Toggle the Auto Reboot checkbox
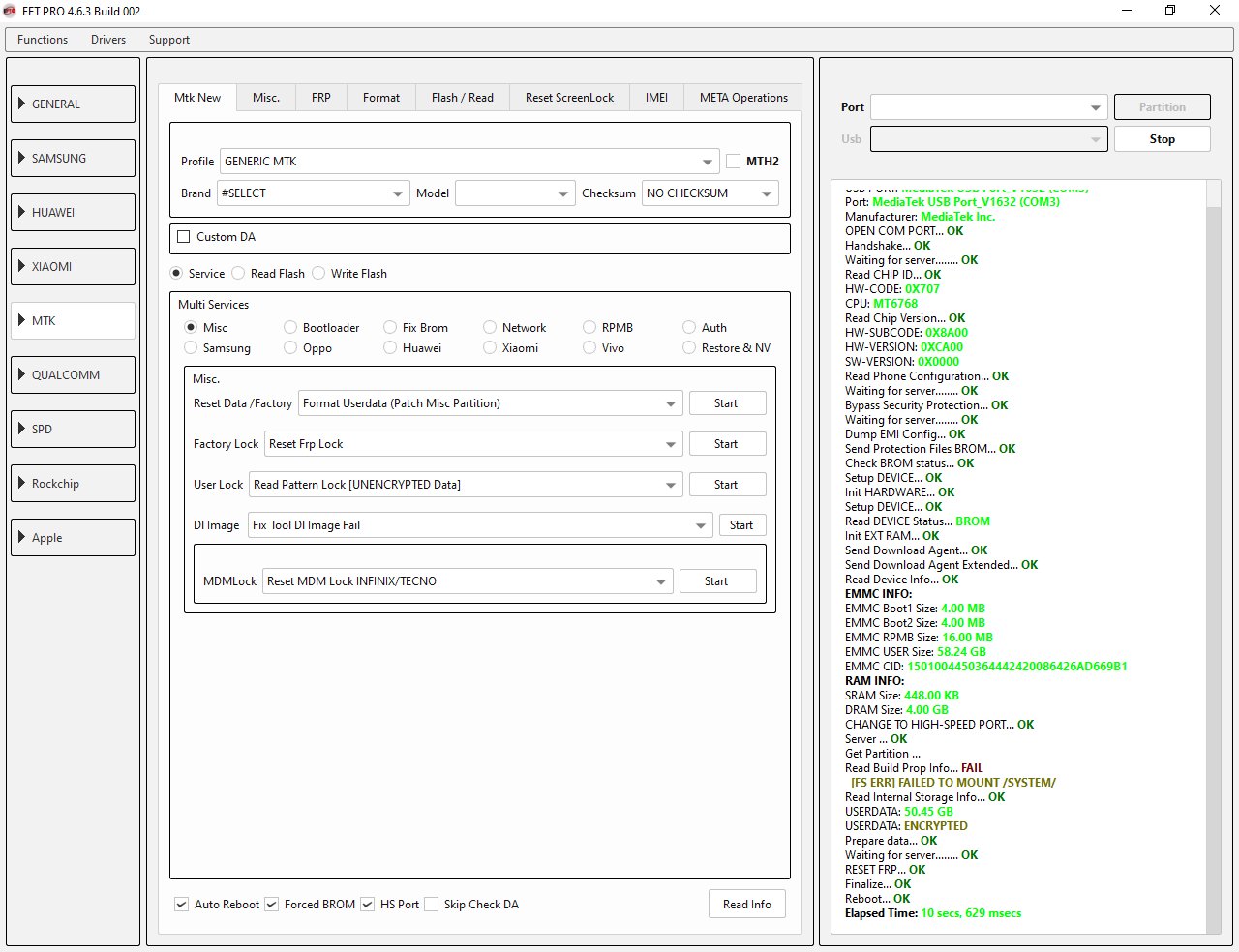The height and width of the screenshot is (952, 1239). (182, 905)
